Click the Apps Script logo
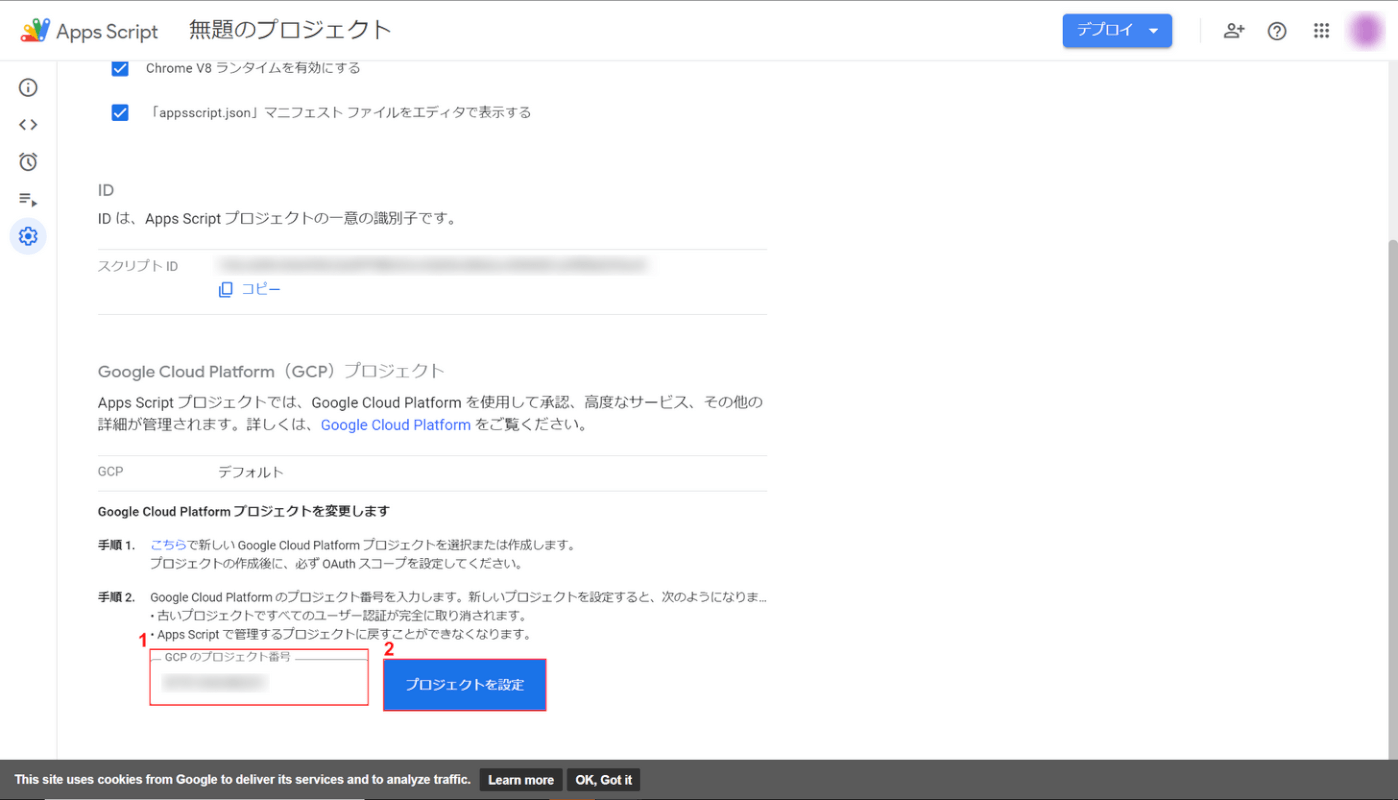Screen dimensions: 1398x800 click(x=89, y=31)
